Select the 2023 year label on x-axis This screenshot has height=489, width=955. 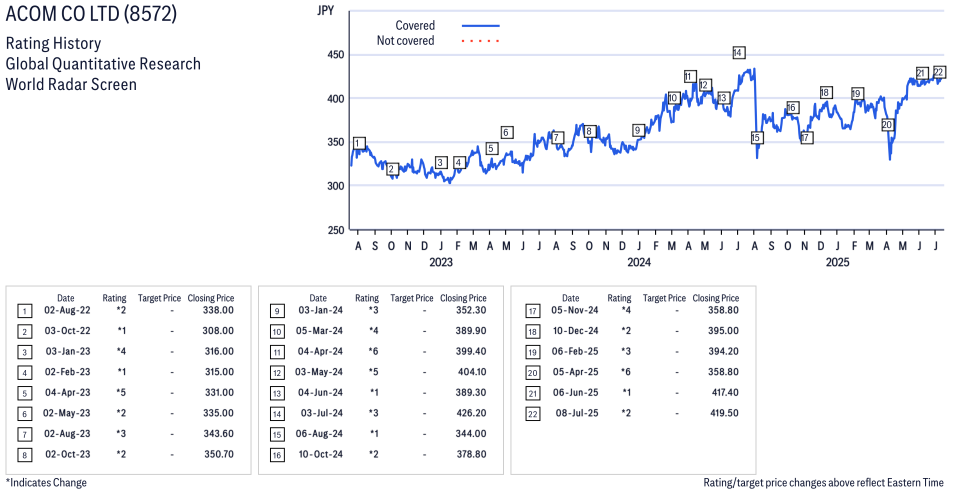[440, 262]
